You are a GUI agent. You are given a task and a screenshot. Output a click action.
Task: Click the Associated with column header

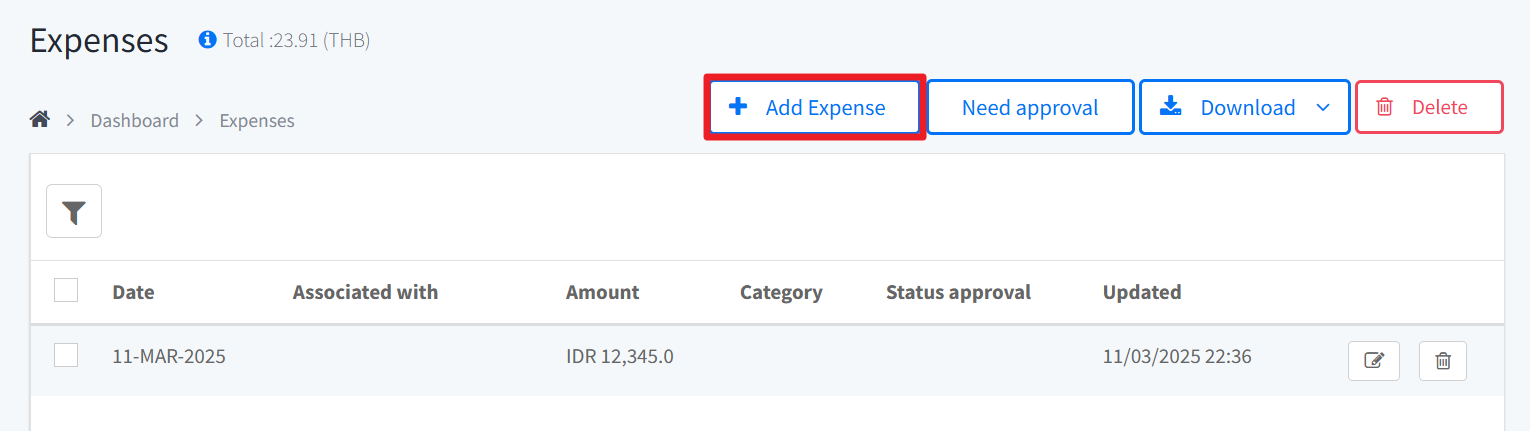coord(365,293)
